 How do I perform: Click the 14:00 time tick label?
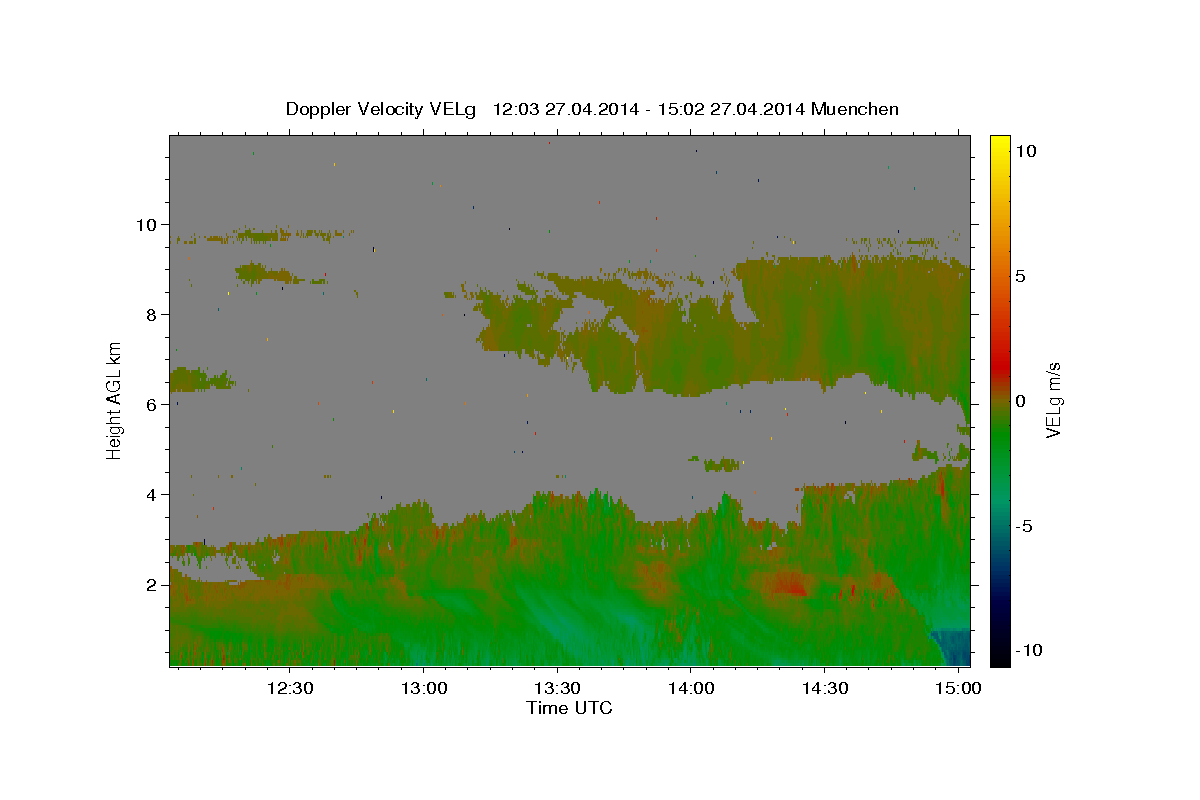691,689
